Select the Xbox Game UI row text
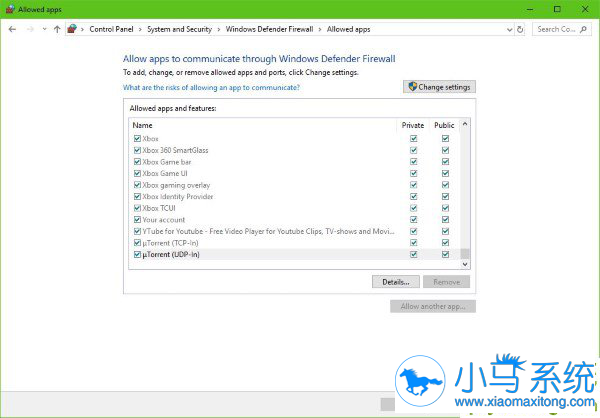Viewport: 600px width, 418px height. (165, 173)
